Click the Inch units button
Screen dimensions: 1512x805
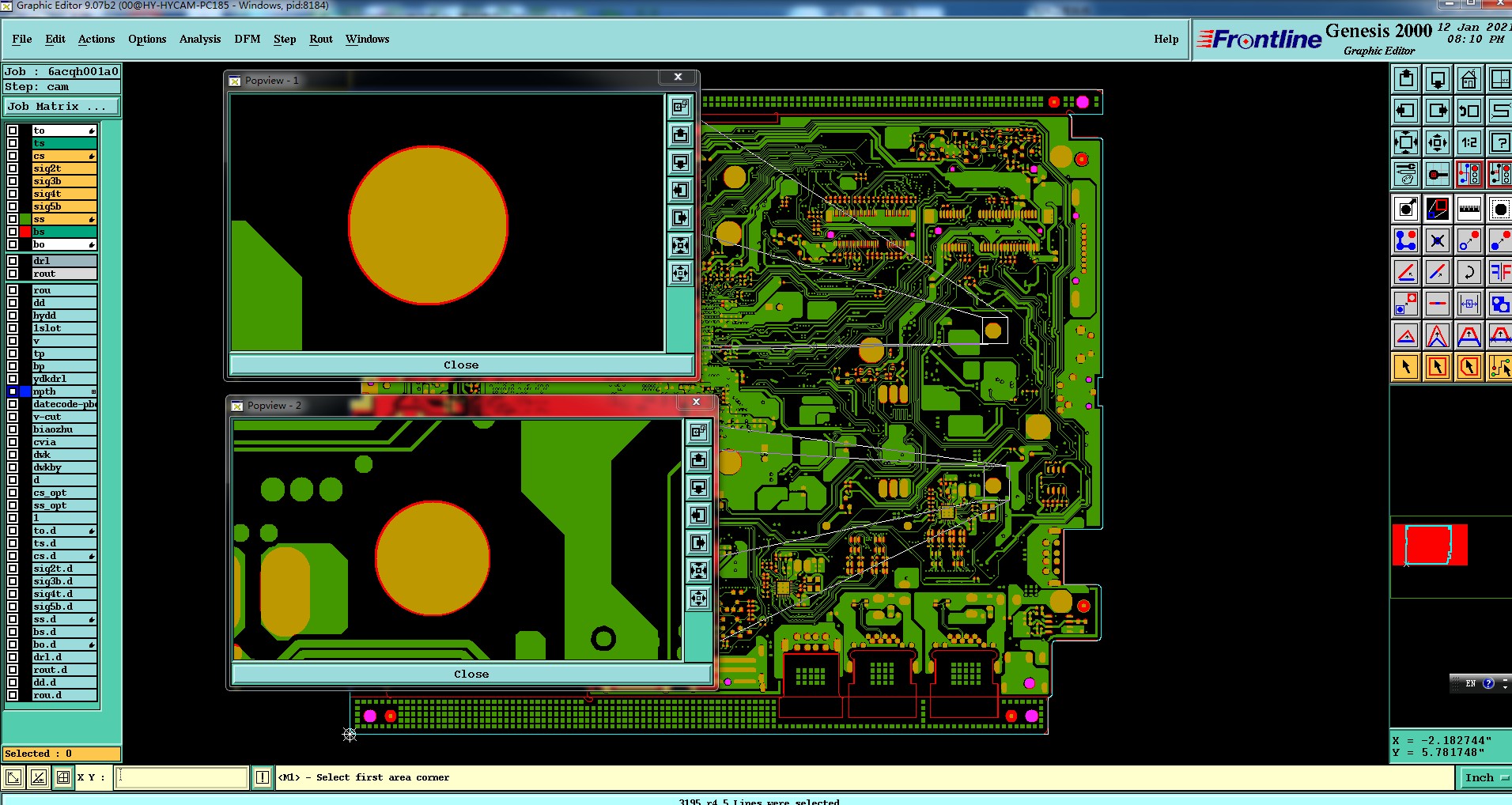click(x=1484, y=778)
